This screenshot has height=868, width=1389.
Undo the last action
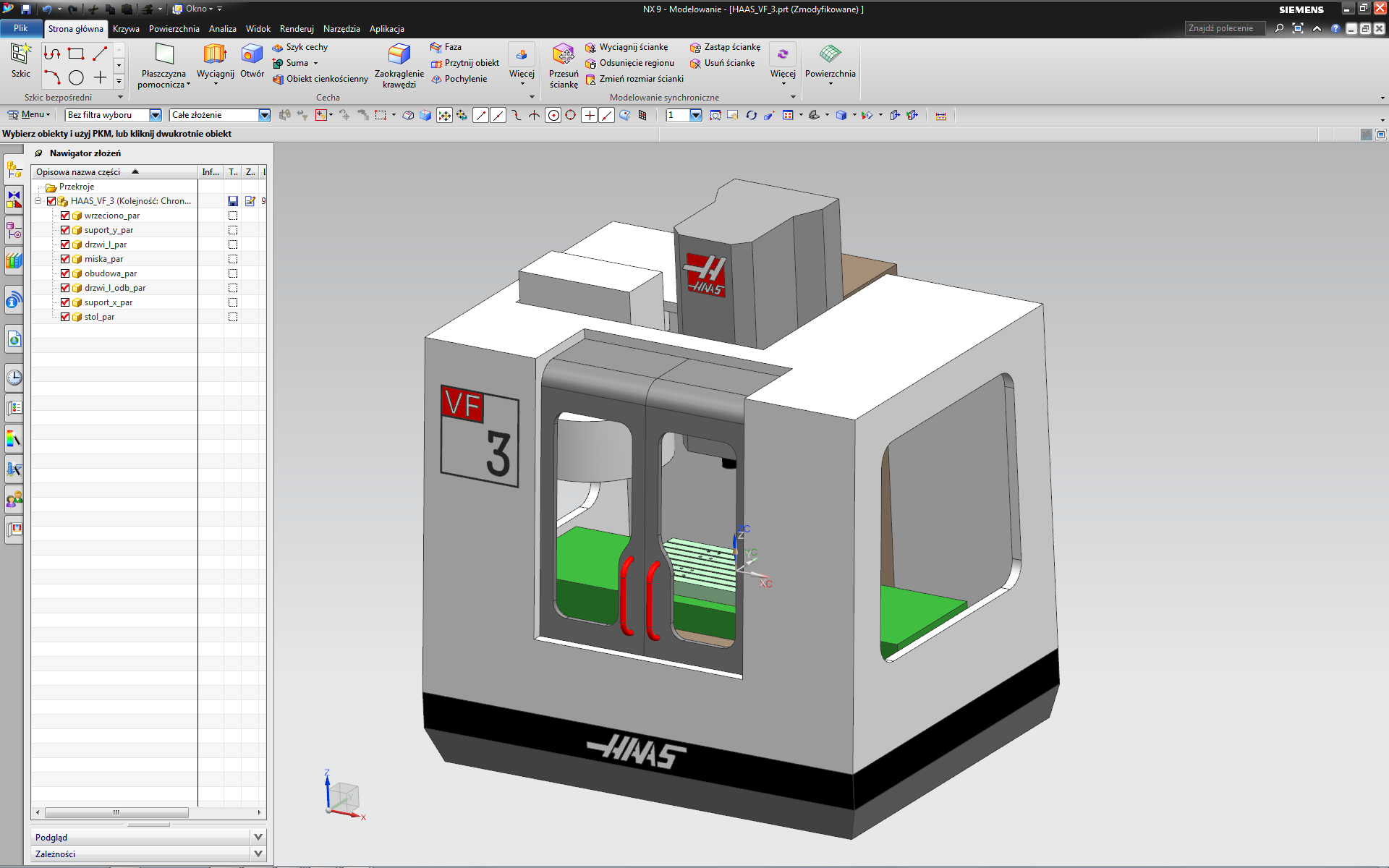(x=47, y=9)
